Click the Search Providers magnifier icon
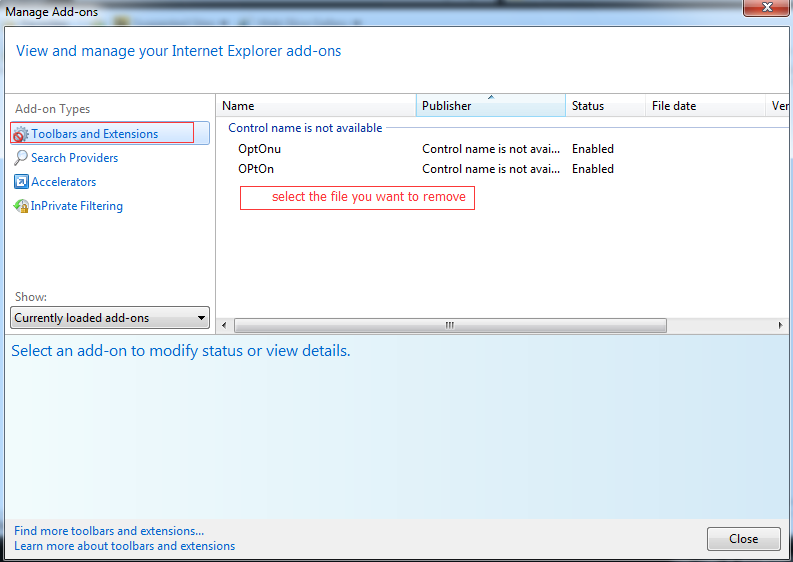The height and width of the screenshot is (562, 793). coord(21,158)
